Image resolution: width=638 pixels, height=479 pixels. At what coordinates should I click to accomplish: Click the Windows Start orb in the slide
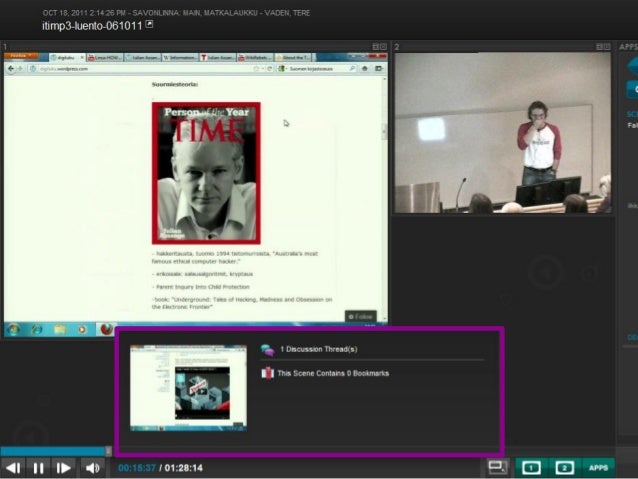(13, 329)
